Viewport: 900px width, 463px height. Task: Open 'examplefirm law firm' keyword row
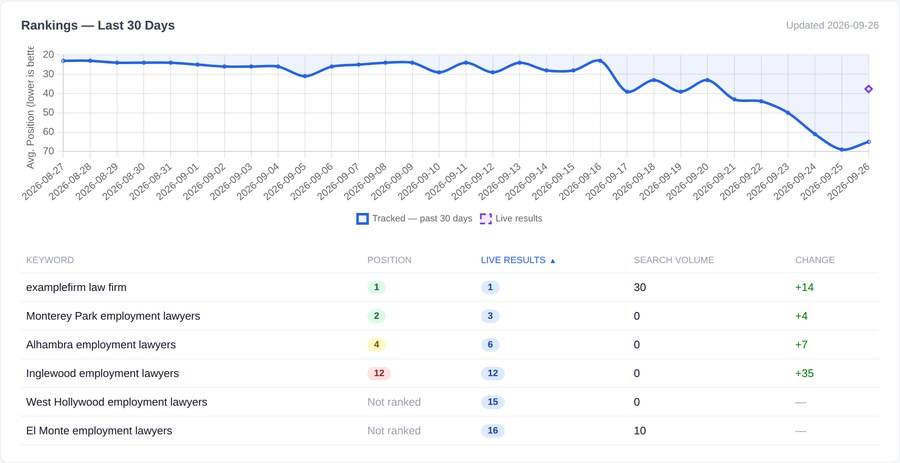pos(449,287)
